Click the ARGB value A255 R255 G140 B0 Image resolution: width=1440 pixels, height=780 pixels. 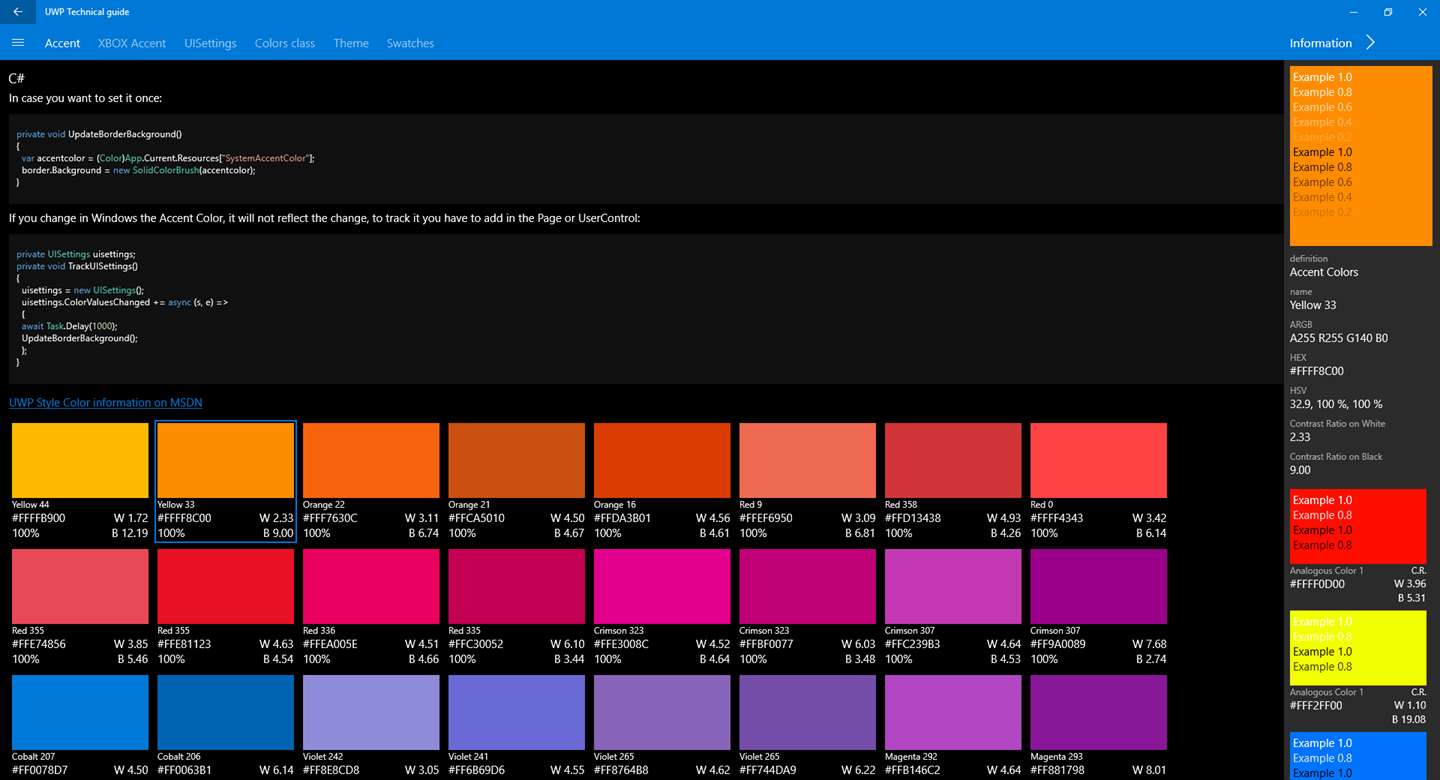(1339, 338)
